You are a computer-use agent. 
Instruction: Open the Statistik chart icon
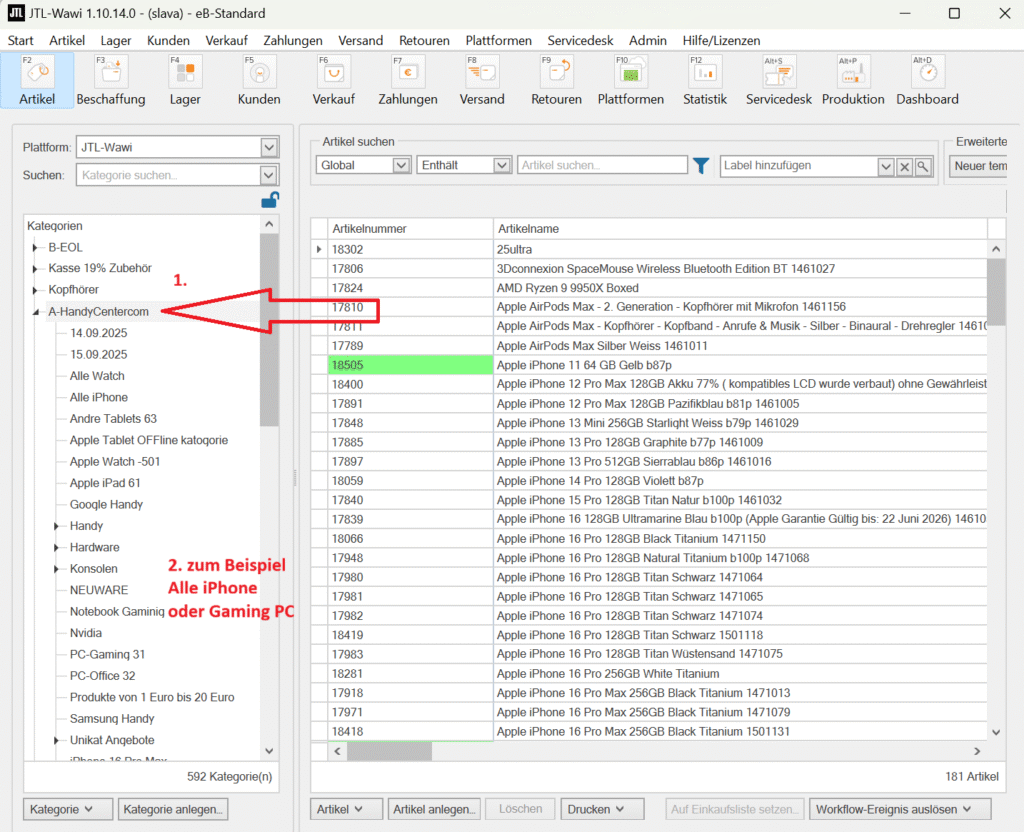click(x=704, y=74)
